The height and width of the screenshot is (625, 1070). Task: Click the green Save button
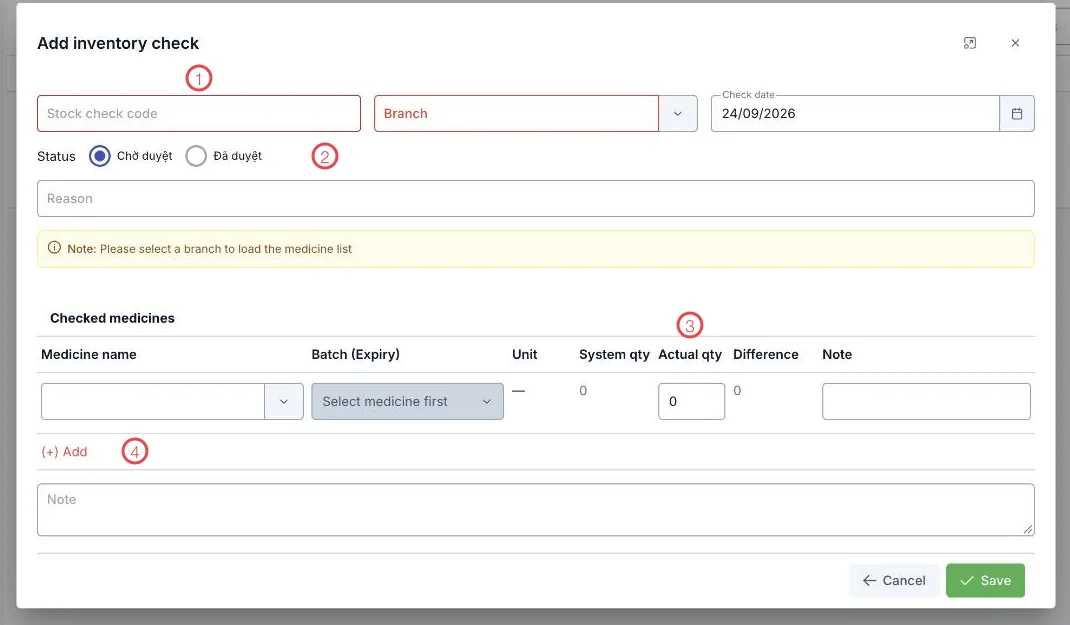[x=985, y=581]
